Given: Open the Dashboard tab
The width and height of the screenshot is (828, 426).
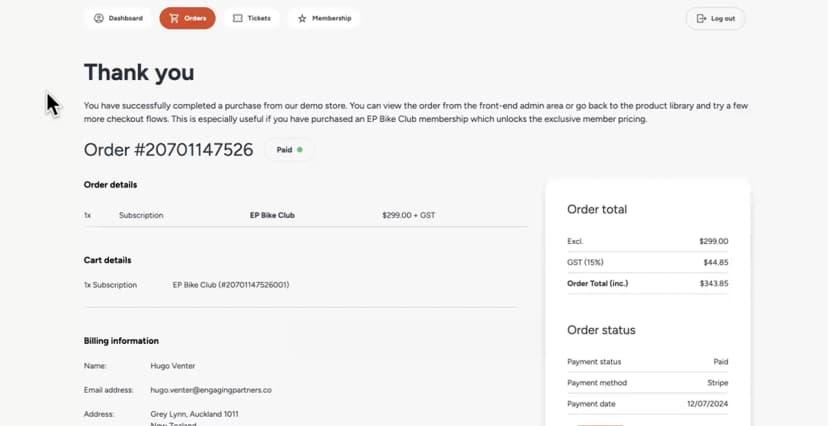Looking at the screenshot, I should pyautogui.click(x=118, y=18).
